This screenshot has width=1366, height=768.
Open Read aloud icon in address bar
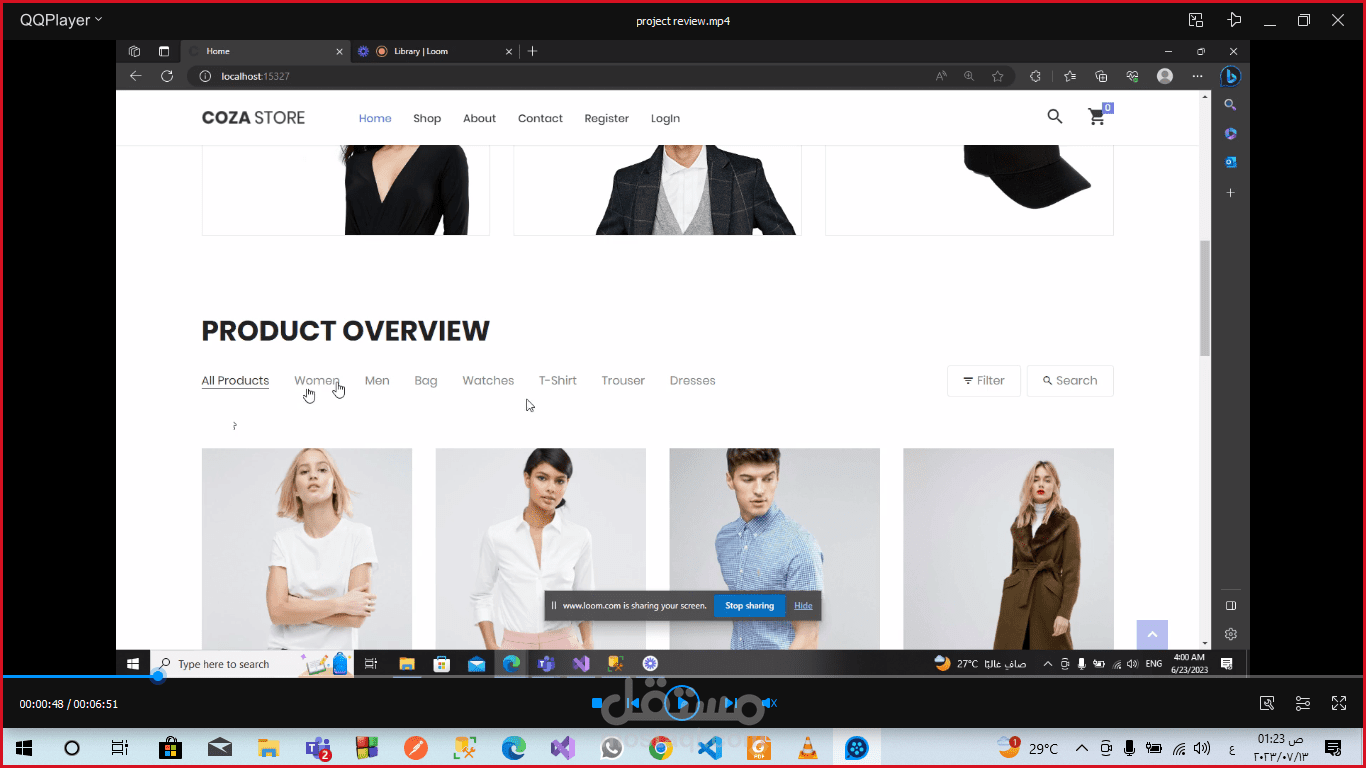[x=941, y=76]
